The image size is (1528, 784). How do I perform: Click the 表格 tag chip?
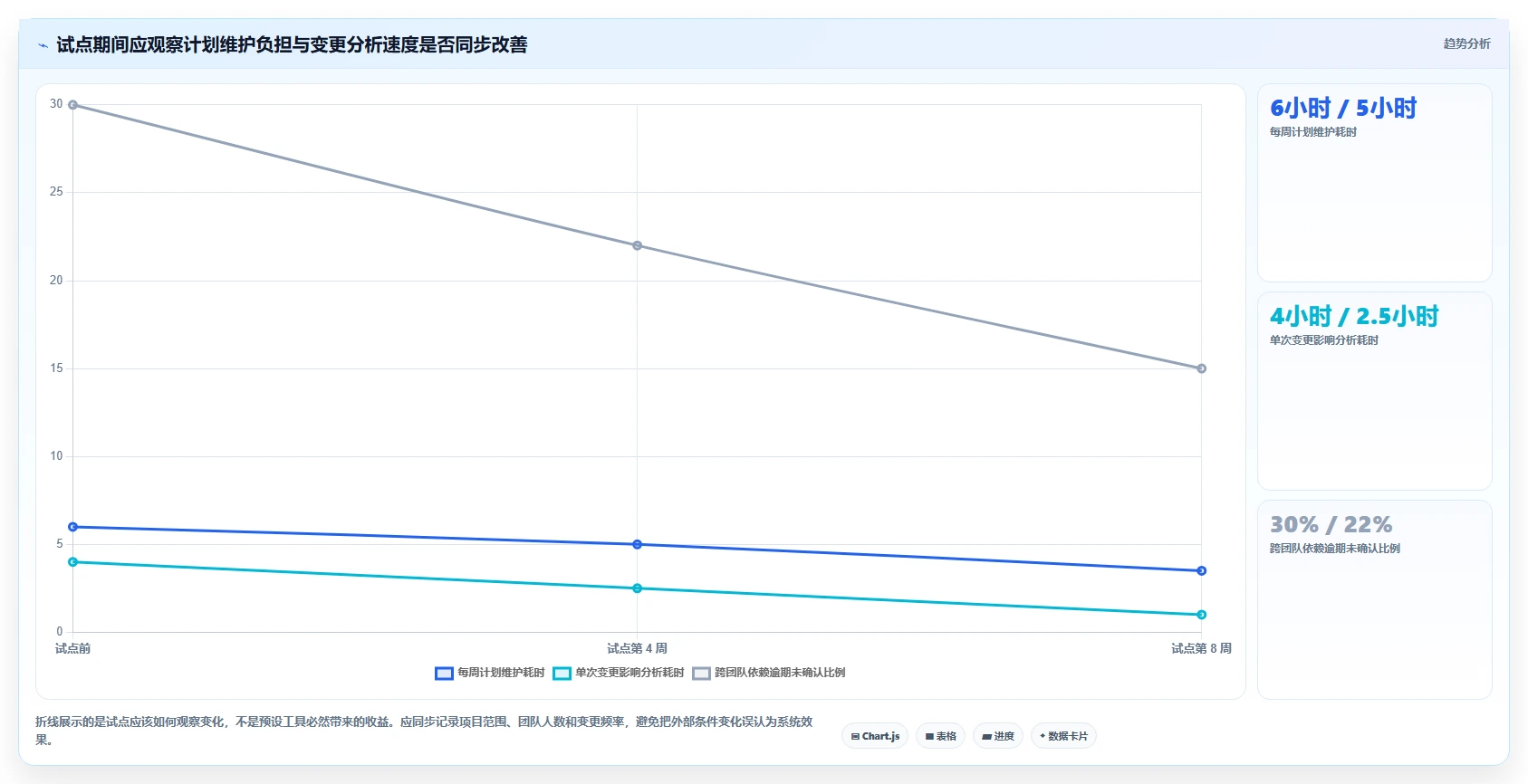[940, 736]
